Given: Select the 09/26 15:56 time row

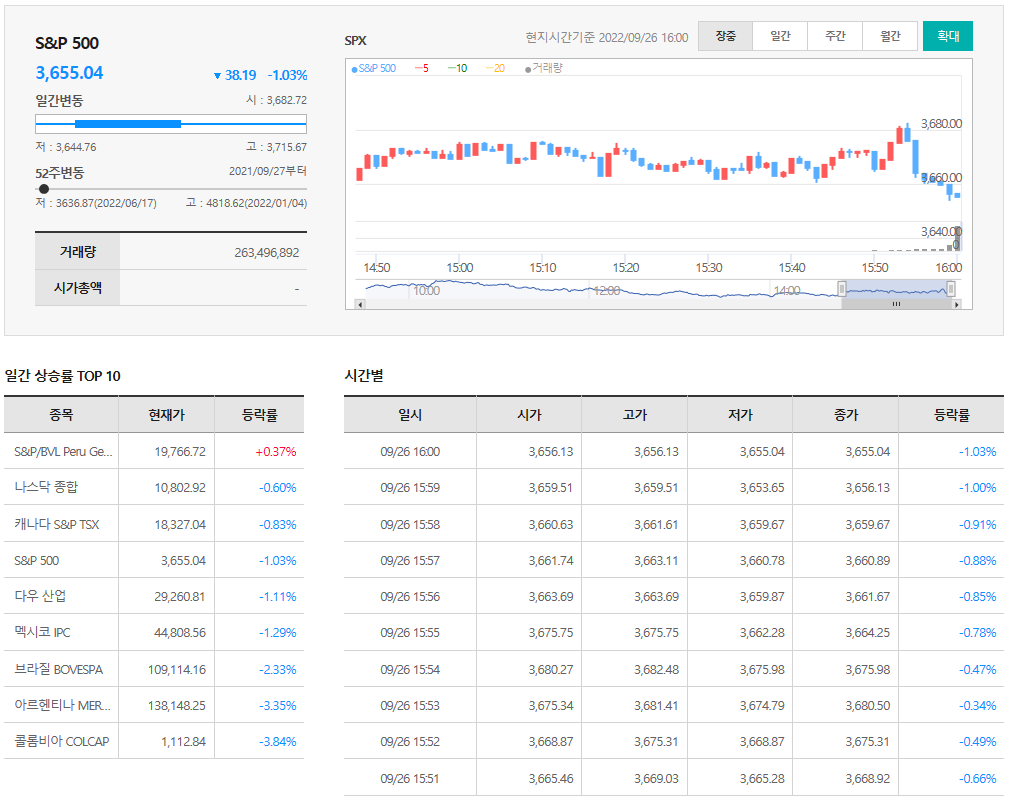Looking at the screenshot, I should 674,596.
